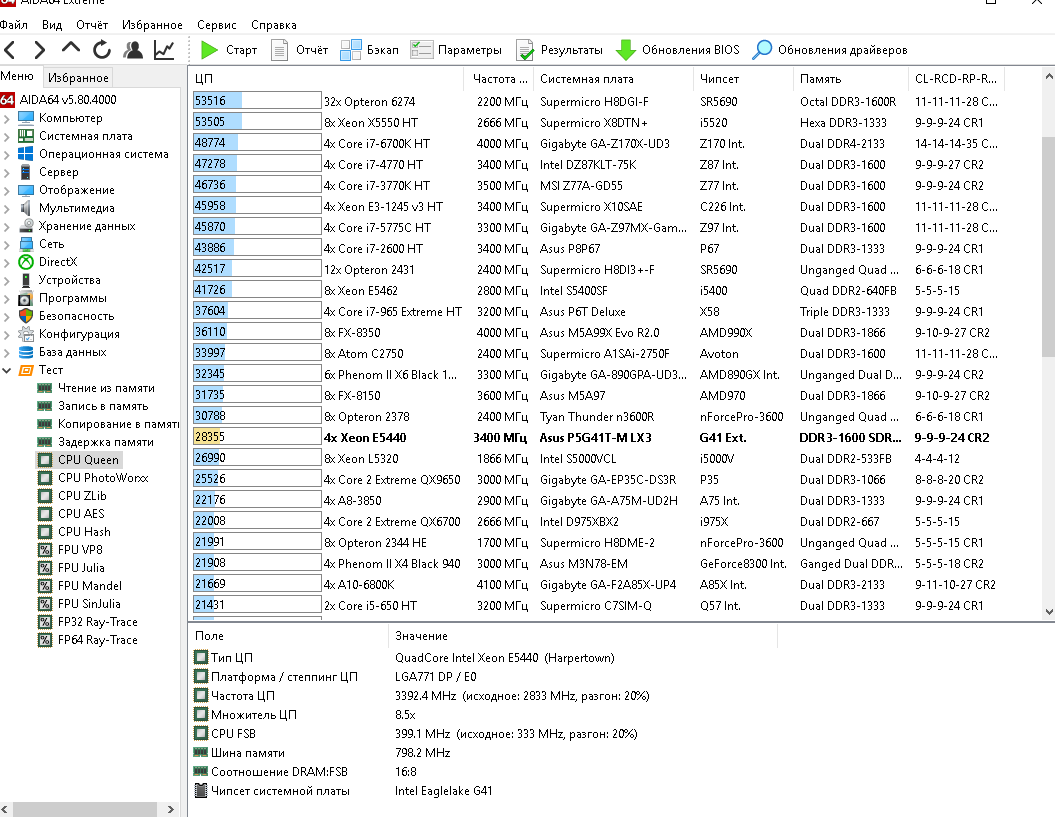Open the Отчёт menu in the menu bar
The image size is (1055, 817).
click(x=92, y=25)
